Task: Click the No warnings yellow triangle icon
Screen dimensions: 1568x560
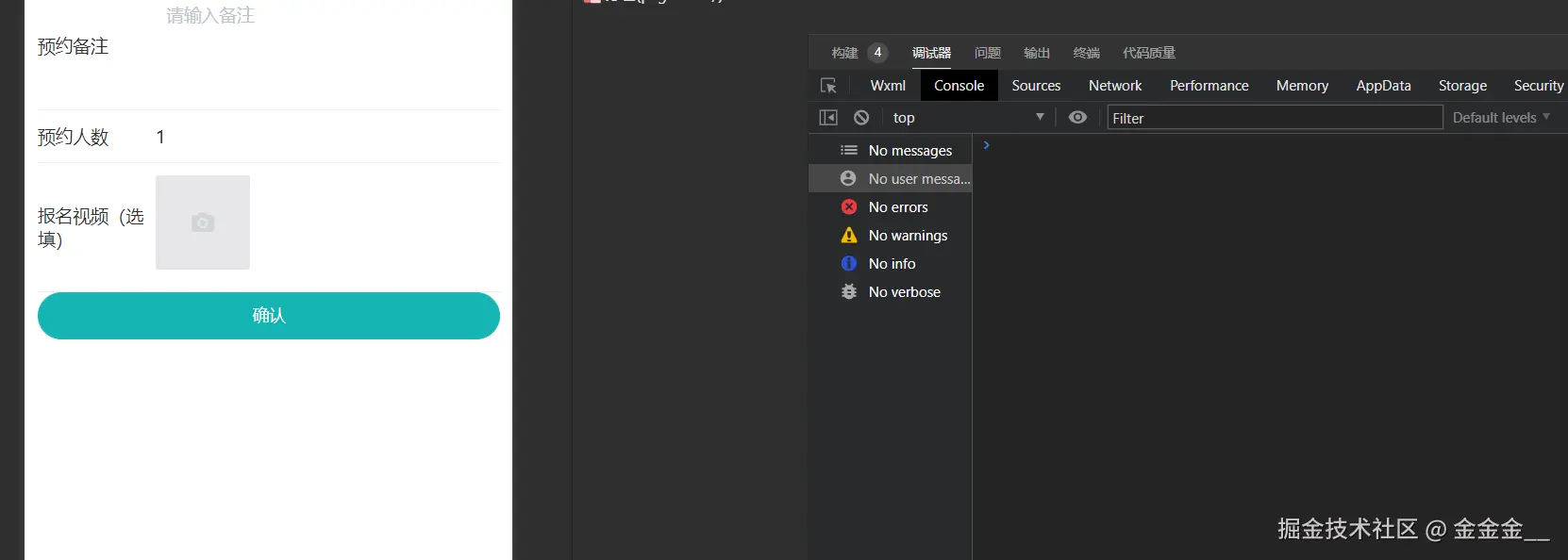Action: click(x=849, y=235)
